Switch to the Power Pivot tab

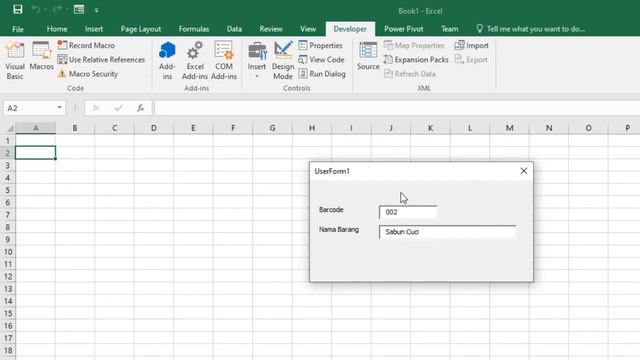pyautogui.click(x=404, y=29)
